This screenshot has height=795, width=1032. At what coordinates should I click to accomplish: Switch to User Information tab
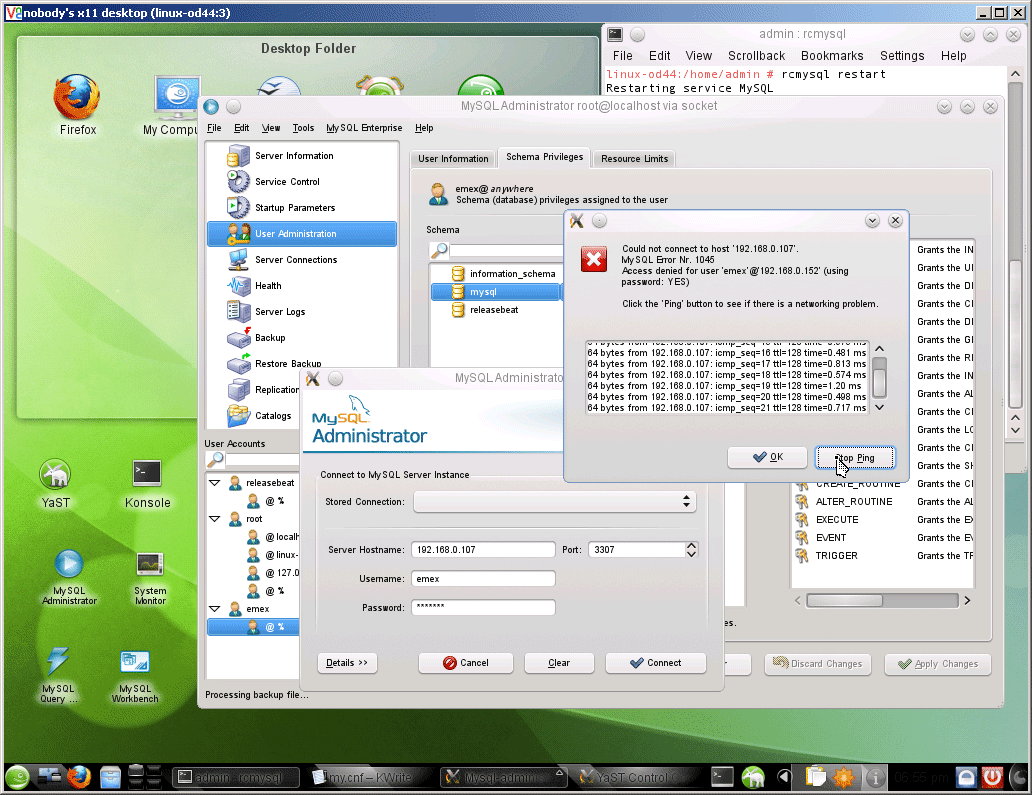tap(453, 159)
